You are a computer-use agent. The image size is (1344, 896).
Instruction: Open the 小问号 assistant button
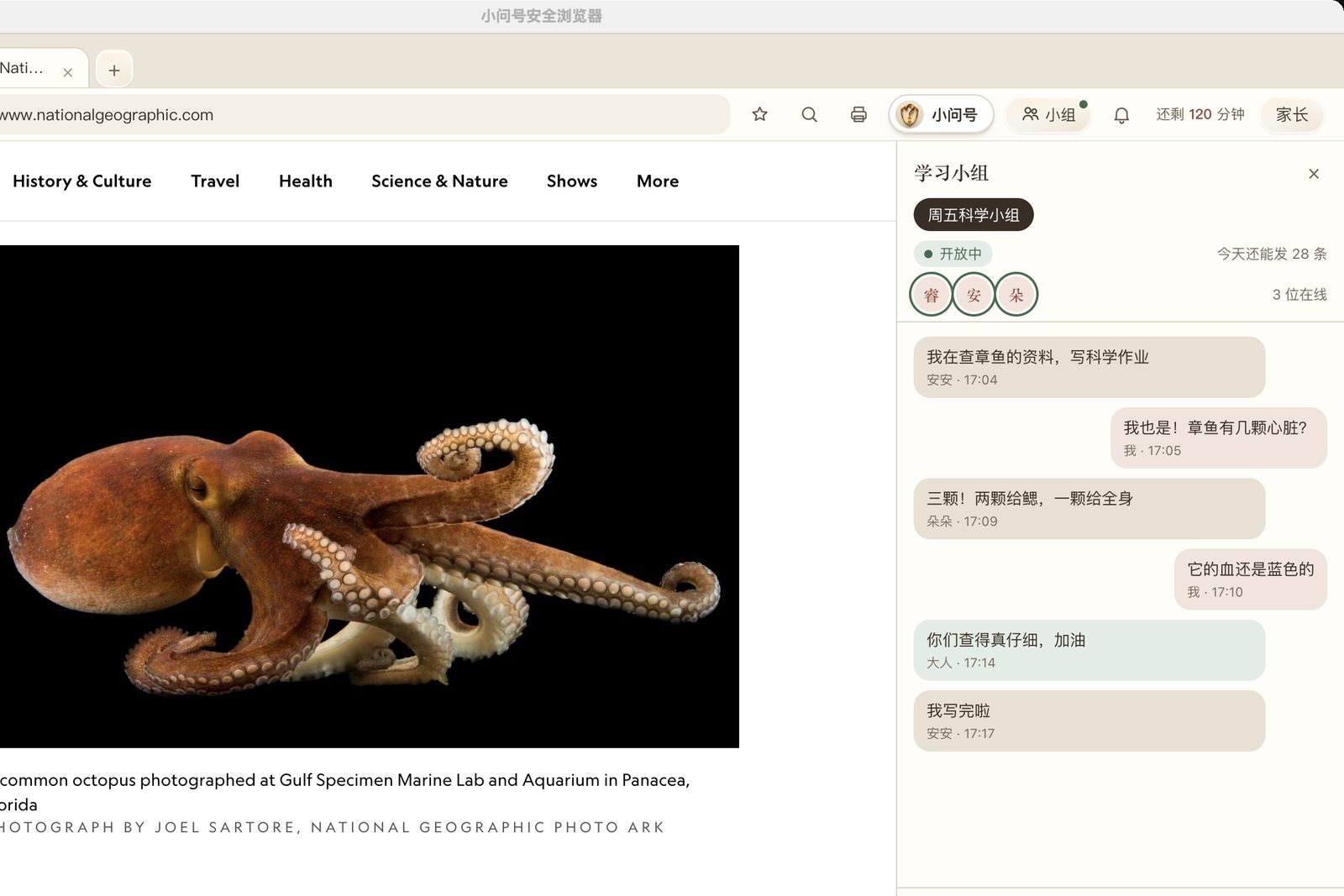(x=941, y=114)
